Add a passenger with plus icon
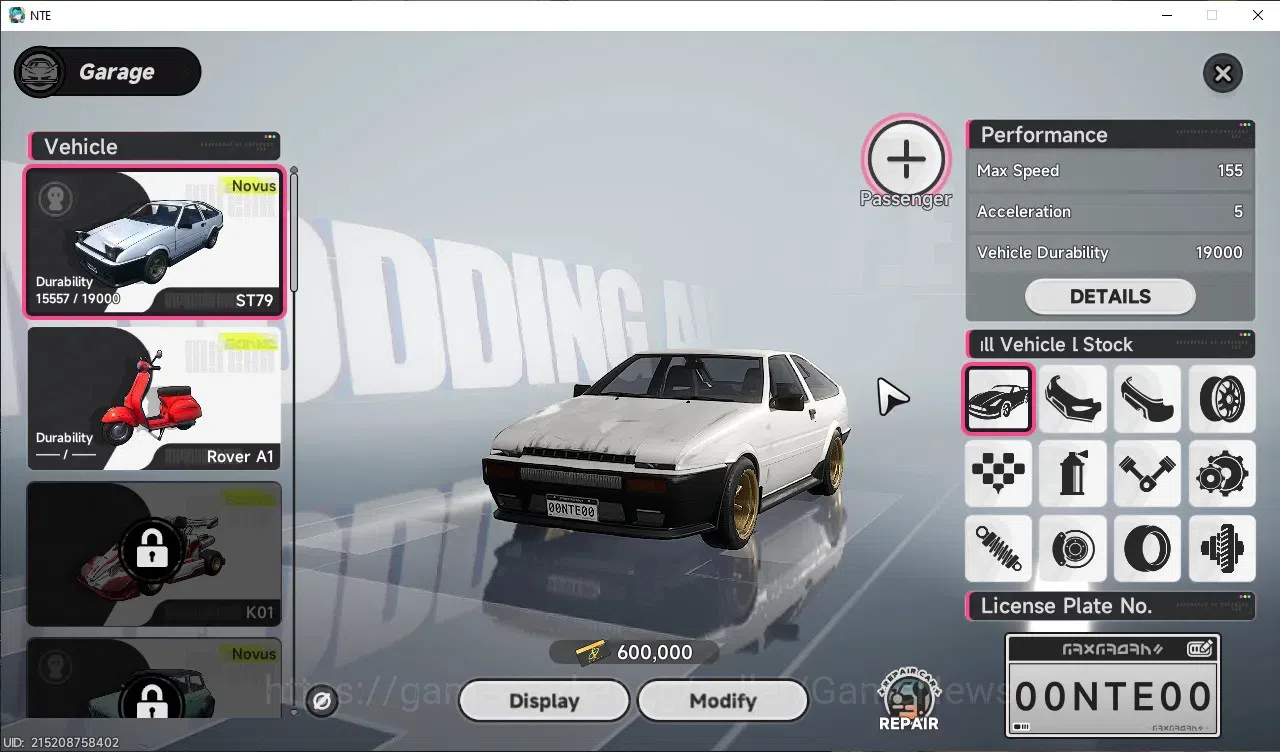The image size is (1280, 752). [905, 158]
